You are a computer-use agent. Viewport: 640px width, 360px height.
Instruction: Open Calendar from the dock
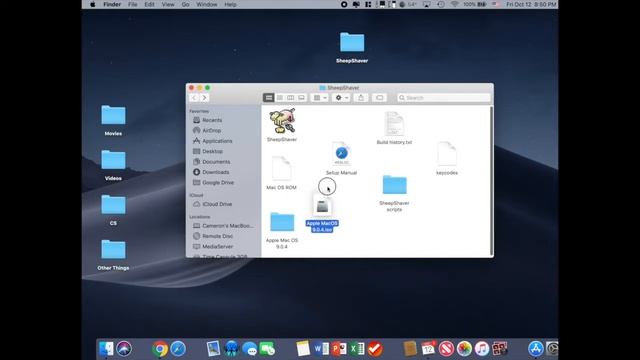coord(429,349)
